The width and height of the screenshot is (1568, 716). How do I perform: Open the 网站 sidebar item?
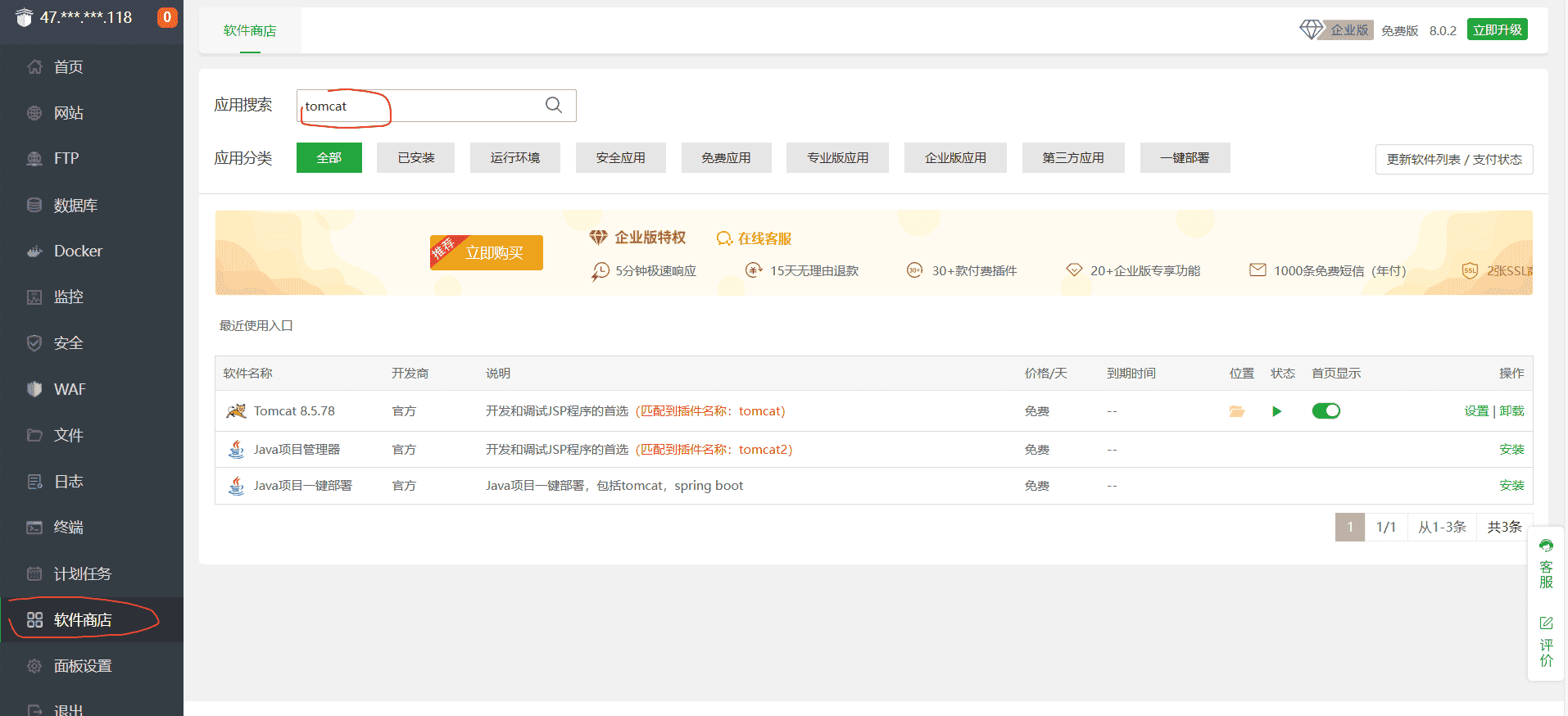92,113
